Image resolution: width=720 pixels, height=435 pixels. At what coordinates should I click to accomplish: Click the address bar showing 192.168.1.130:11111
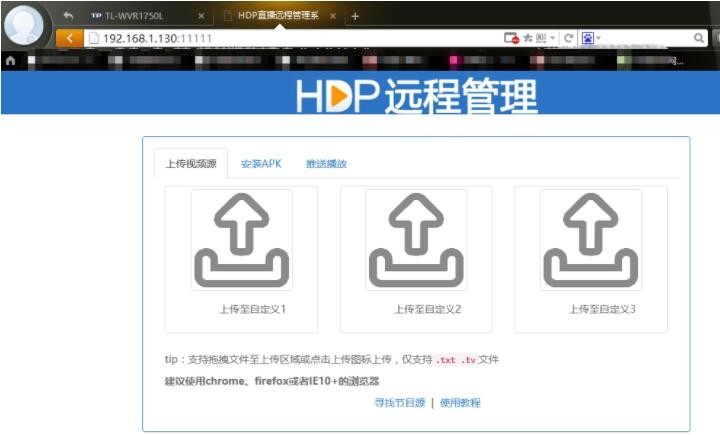click(294, 38)
